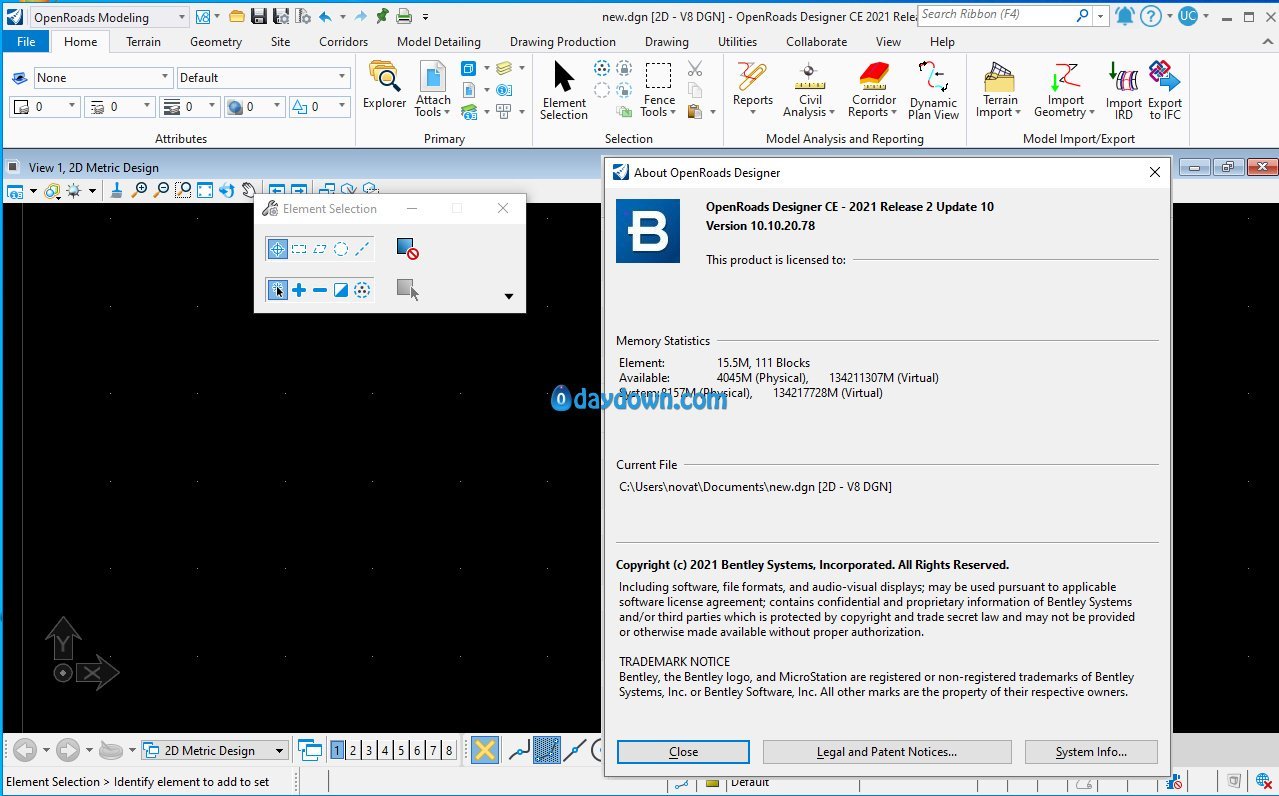Select Circle method in Element Selection window

click(x=341, y=249)
